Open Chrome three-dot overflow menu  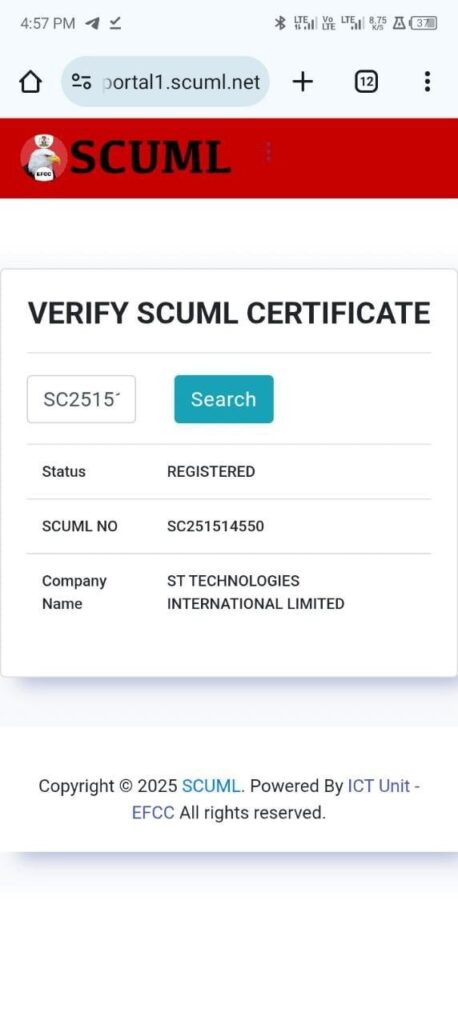pos(427,82)
